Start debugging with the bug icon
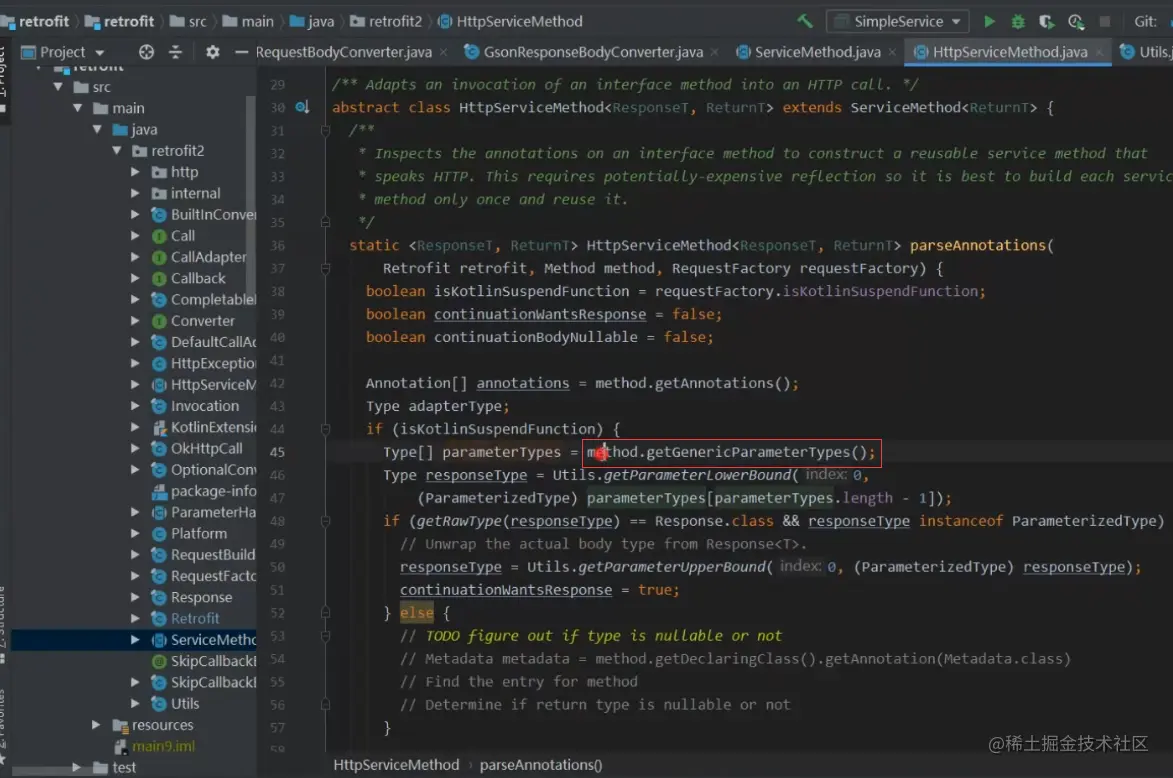Screen dimensions: 1173x778 point(1018,22)
